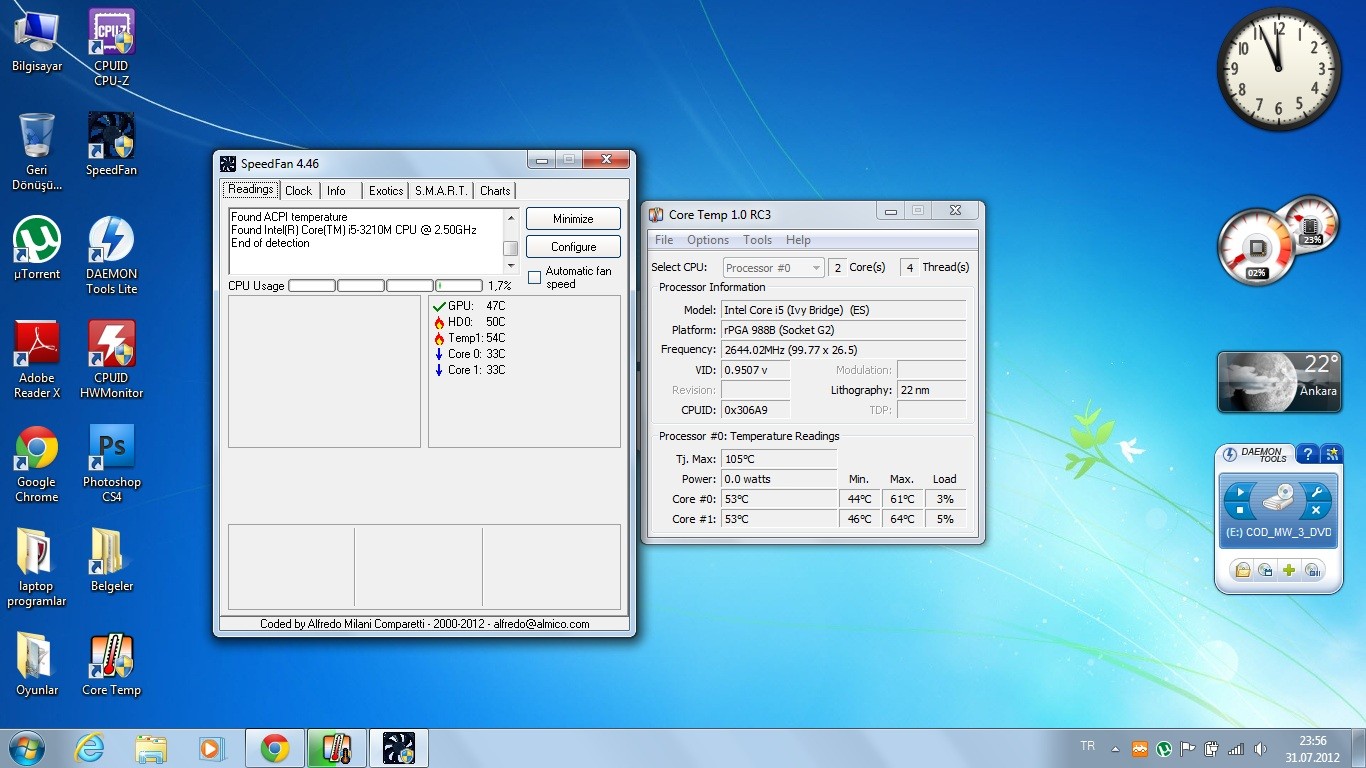
Task: Click the Temp1: 54C reading
Action: (x=469, y=338)
